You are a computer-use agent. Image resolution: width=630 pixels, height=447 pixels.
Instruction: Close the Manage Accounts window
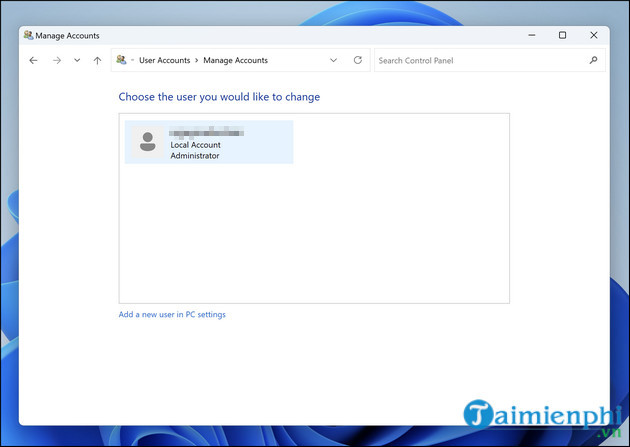(593, 35)
